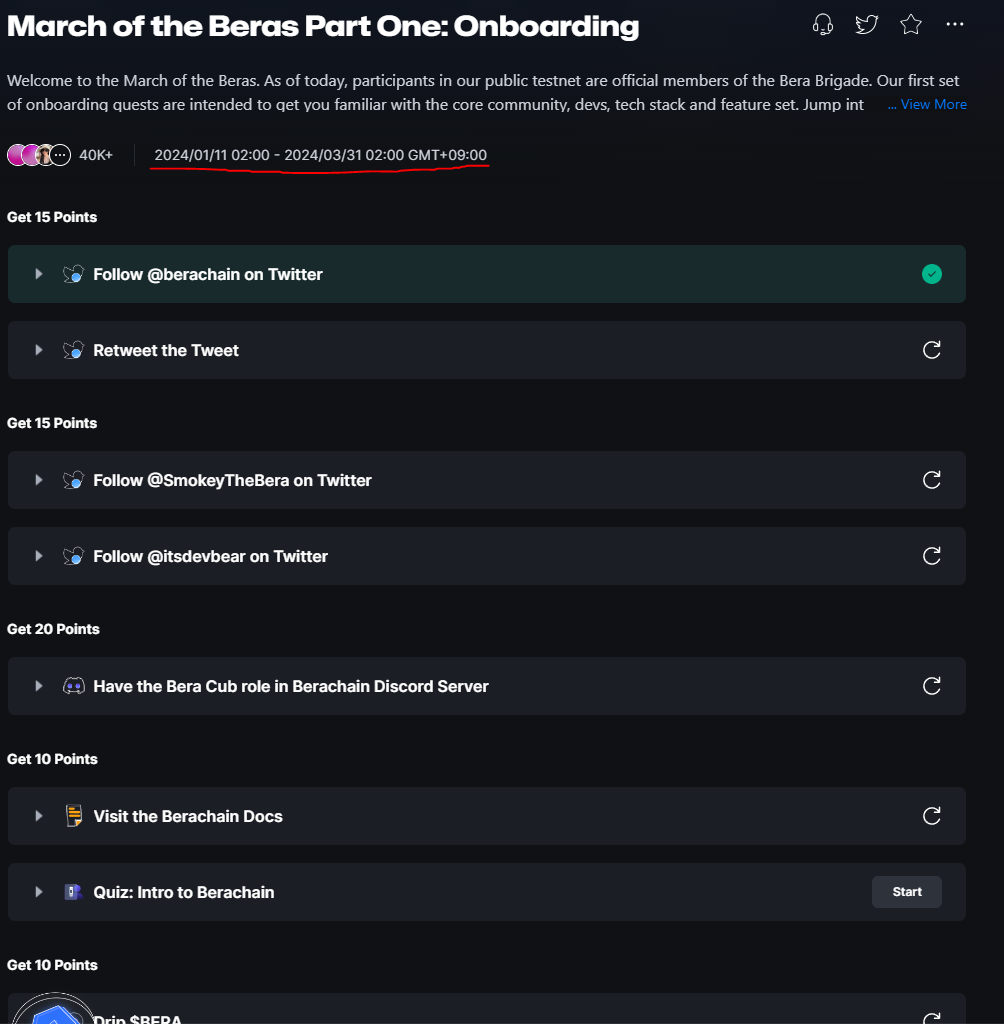Screen dimensions: 1004x1024
Task: Click quiz icon beside Intro to Berachain
Action: point(73,891)
